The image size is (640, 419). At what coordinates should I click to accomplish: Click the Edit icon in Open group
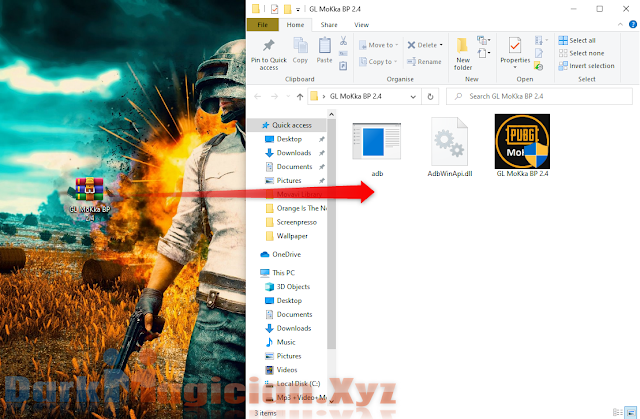coord(539,53)
